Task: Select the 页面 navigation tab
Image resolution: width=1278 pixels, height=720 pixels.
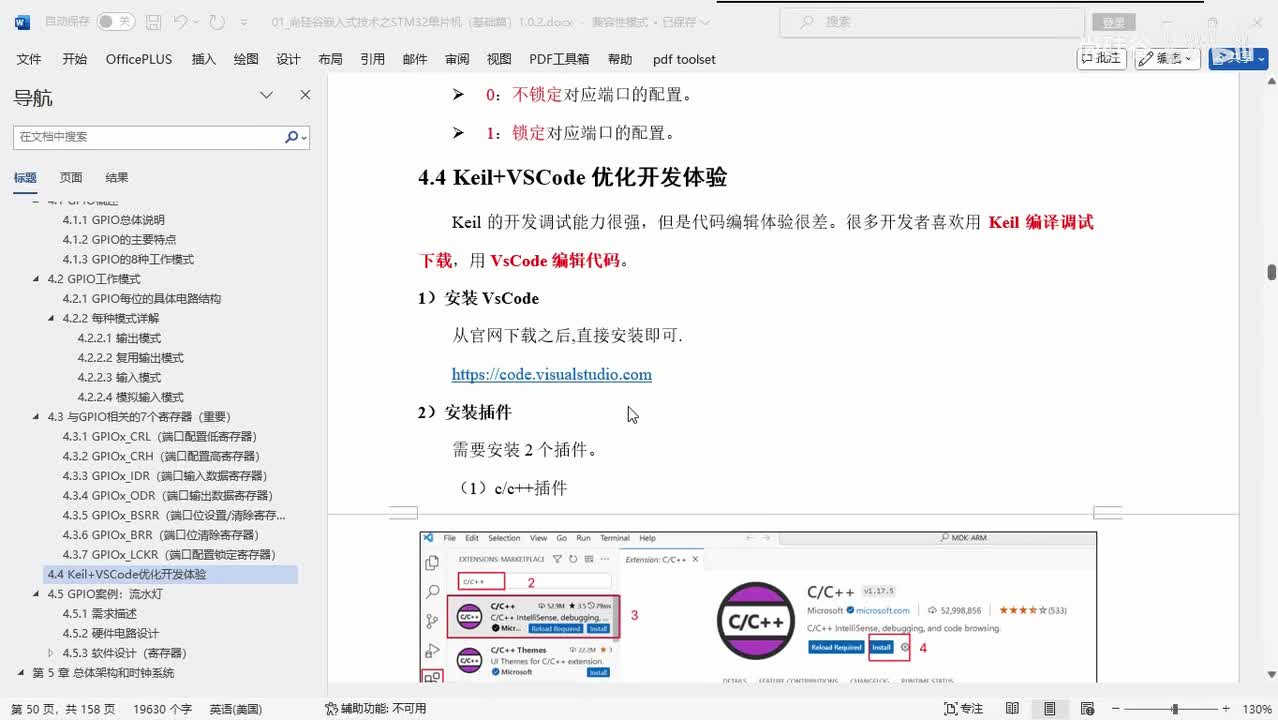Action: (x=71, y=178)
